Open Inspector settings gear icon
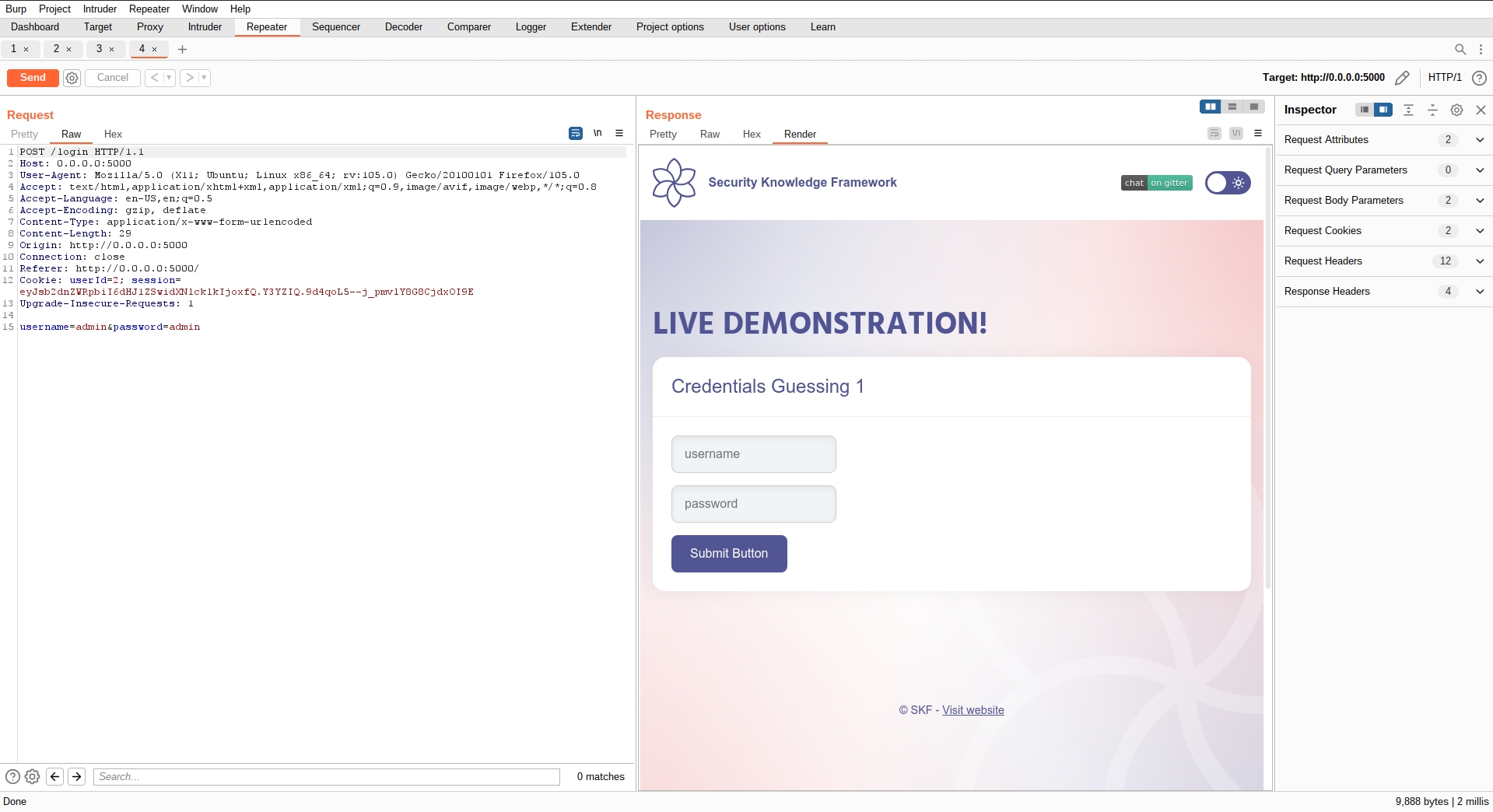Screen dimensions: 1493x812 pyautogui.click(x=1456, y=110)
